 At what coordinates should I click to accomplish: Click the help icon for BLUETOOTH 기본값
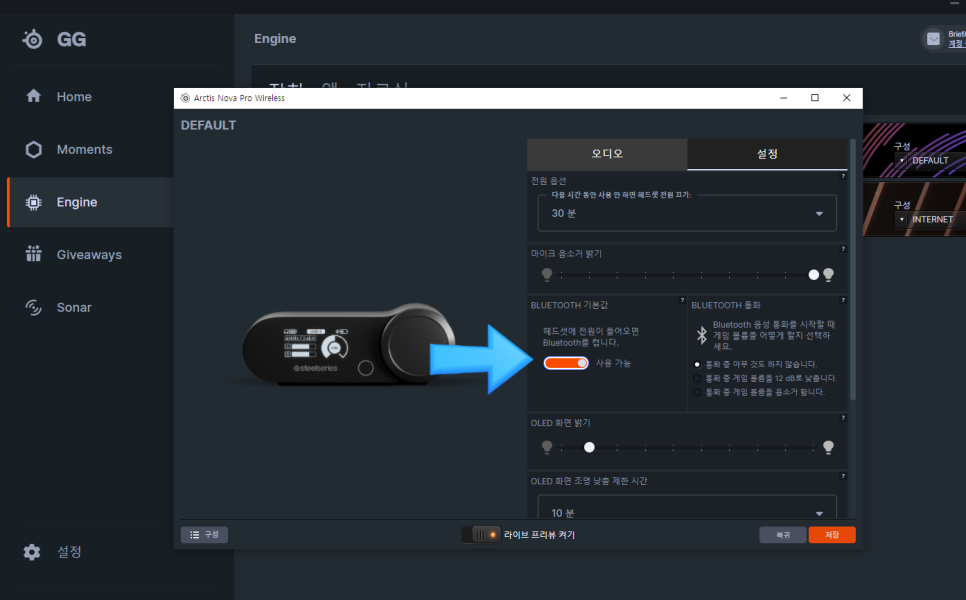pyautogui.click(x=682, y=300)
